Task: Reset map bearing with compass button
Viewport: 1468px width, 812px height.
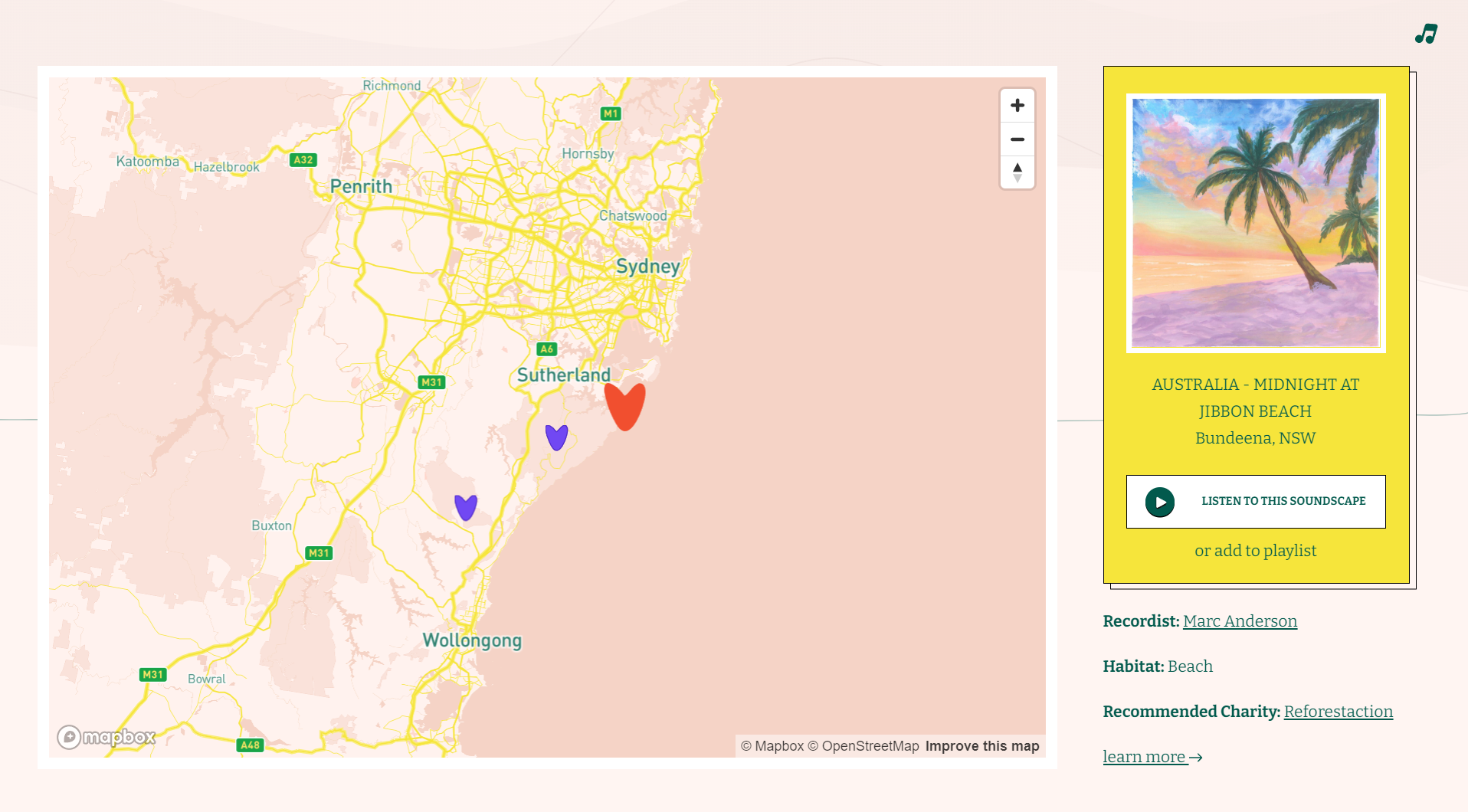Action: [x=1017, y=172]
